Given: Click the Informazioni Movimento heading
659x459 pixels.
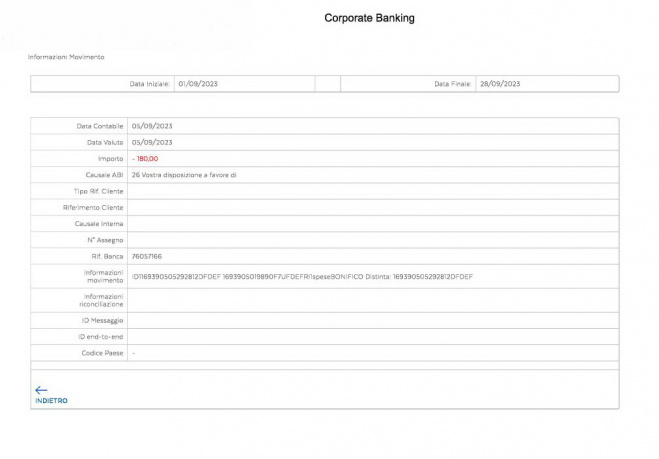Looking at the screenshot, I should pos(66,57).
